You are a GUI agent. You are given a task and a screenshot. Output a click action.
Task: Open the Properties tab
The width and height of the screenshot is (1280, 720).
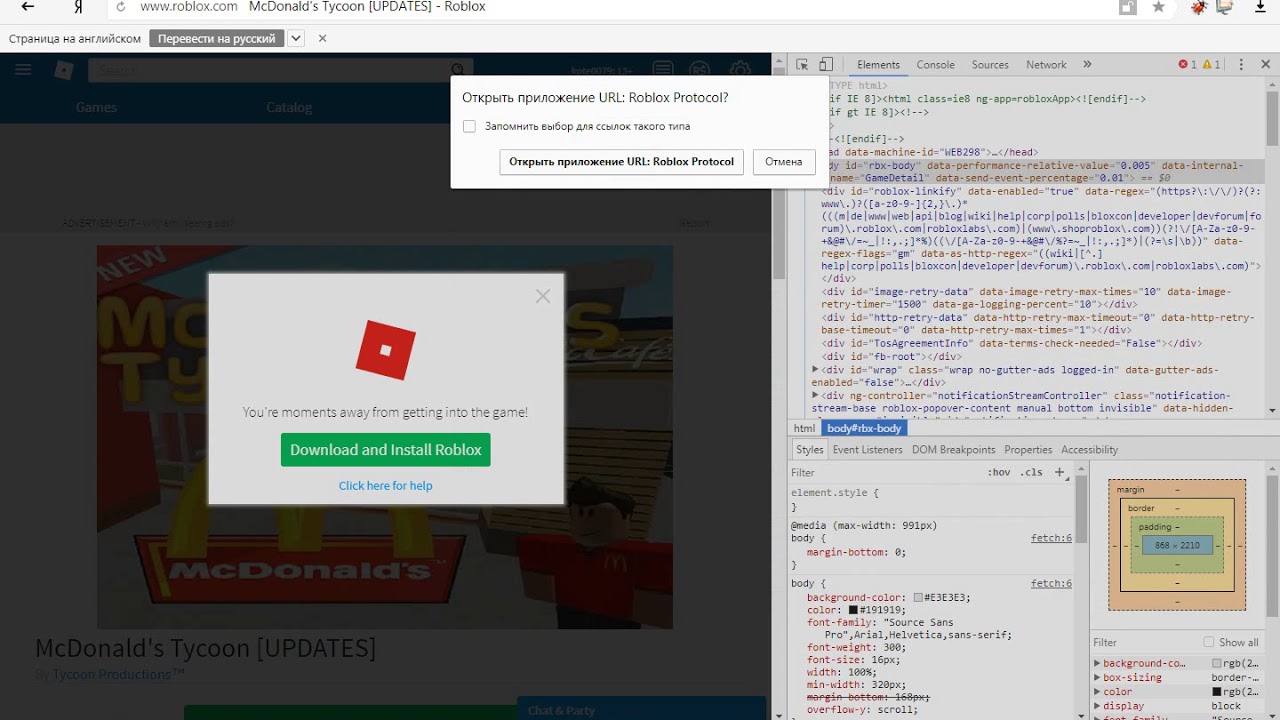point(1028,450)
